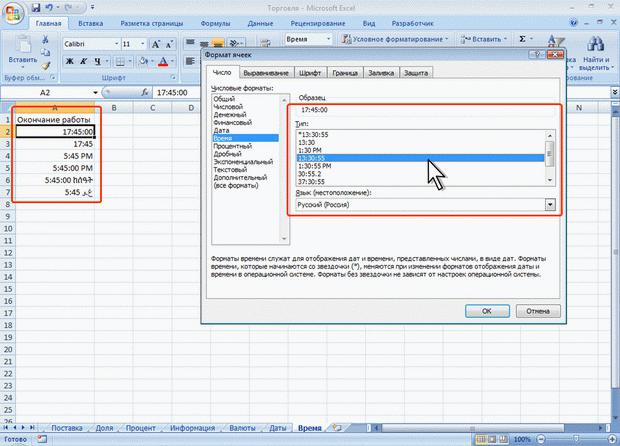Screen dimensions: 620x446
Task: Click zoom out minus button
Action: [541, 439]
